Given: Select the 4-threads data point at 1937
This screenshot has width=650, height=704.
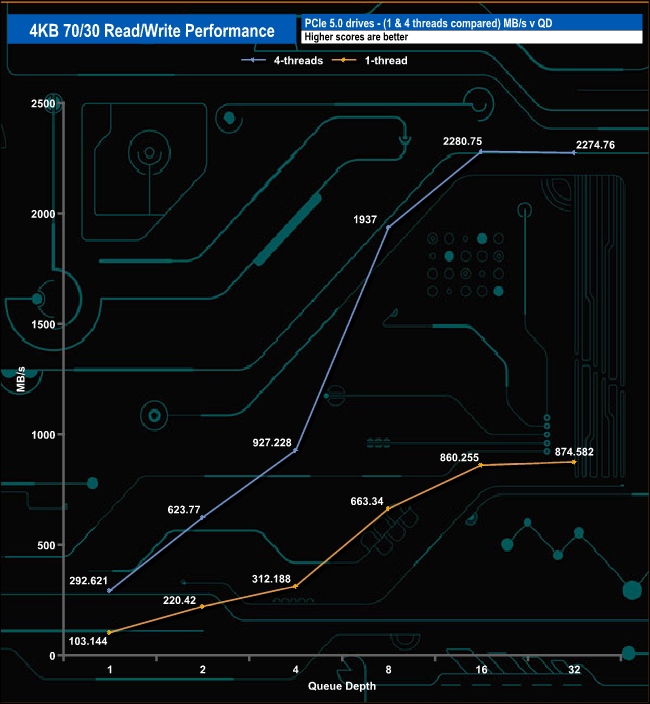Looking at the screenshot, I should pos(388,227).
